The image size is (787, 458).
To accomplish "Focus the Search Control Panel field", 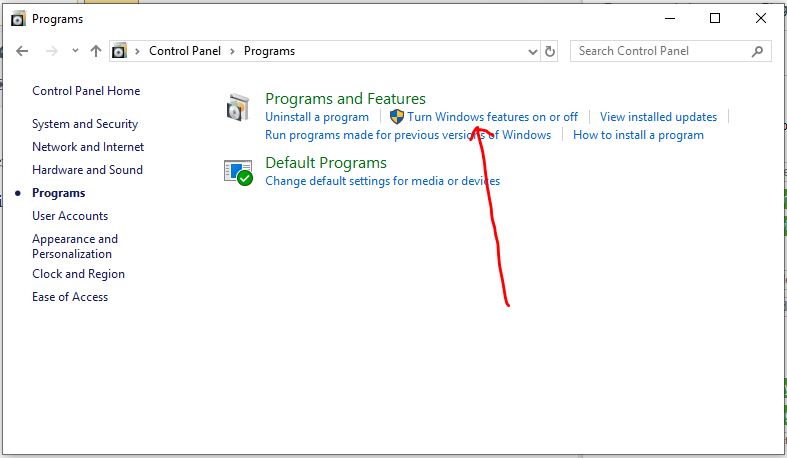I will click(671, 51).
